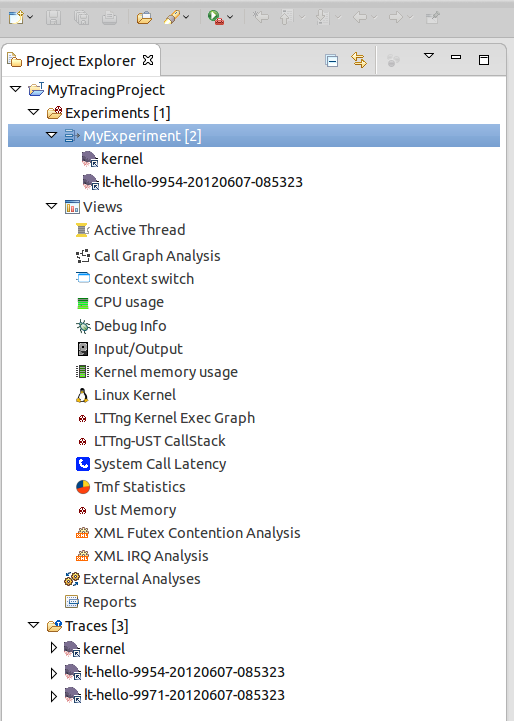Open XML Futex Contention Analysis

click(188, 533)
